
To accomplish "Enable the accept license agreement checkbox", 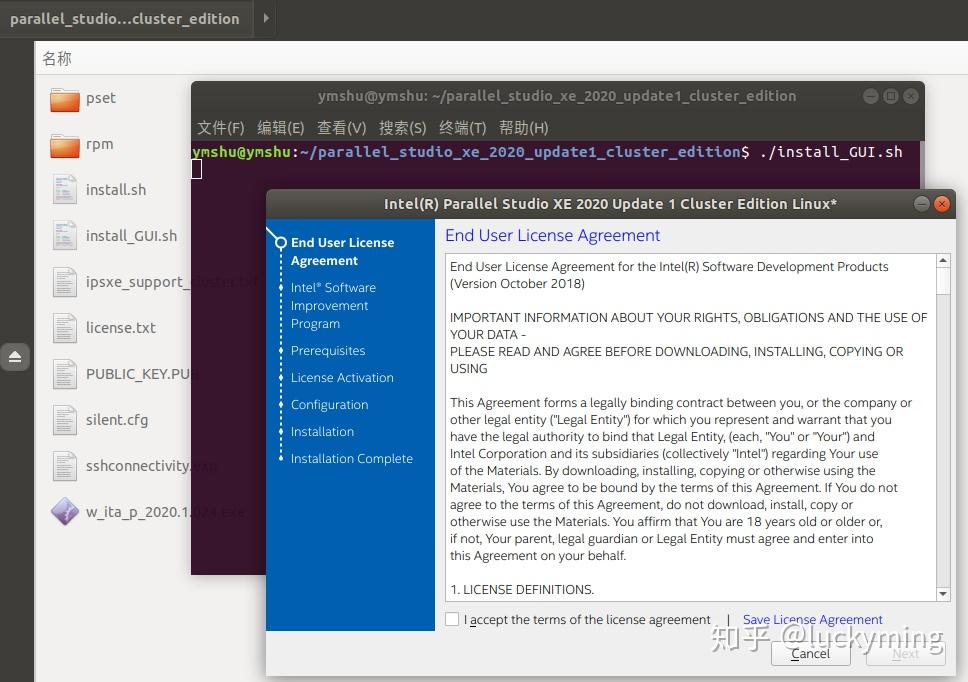I will pos(452,619).
